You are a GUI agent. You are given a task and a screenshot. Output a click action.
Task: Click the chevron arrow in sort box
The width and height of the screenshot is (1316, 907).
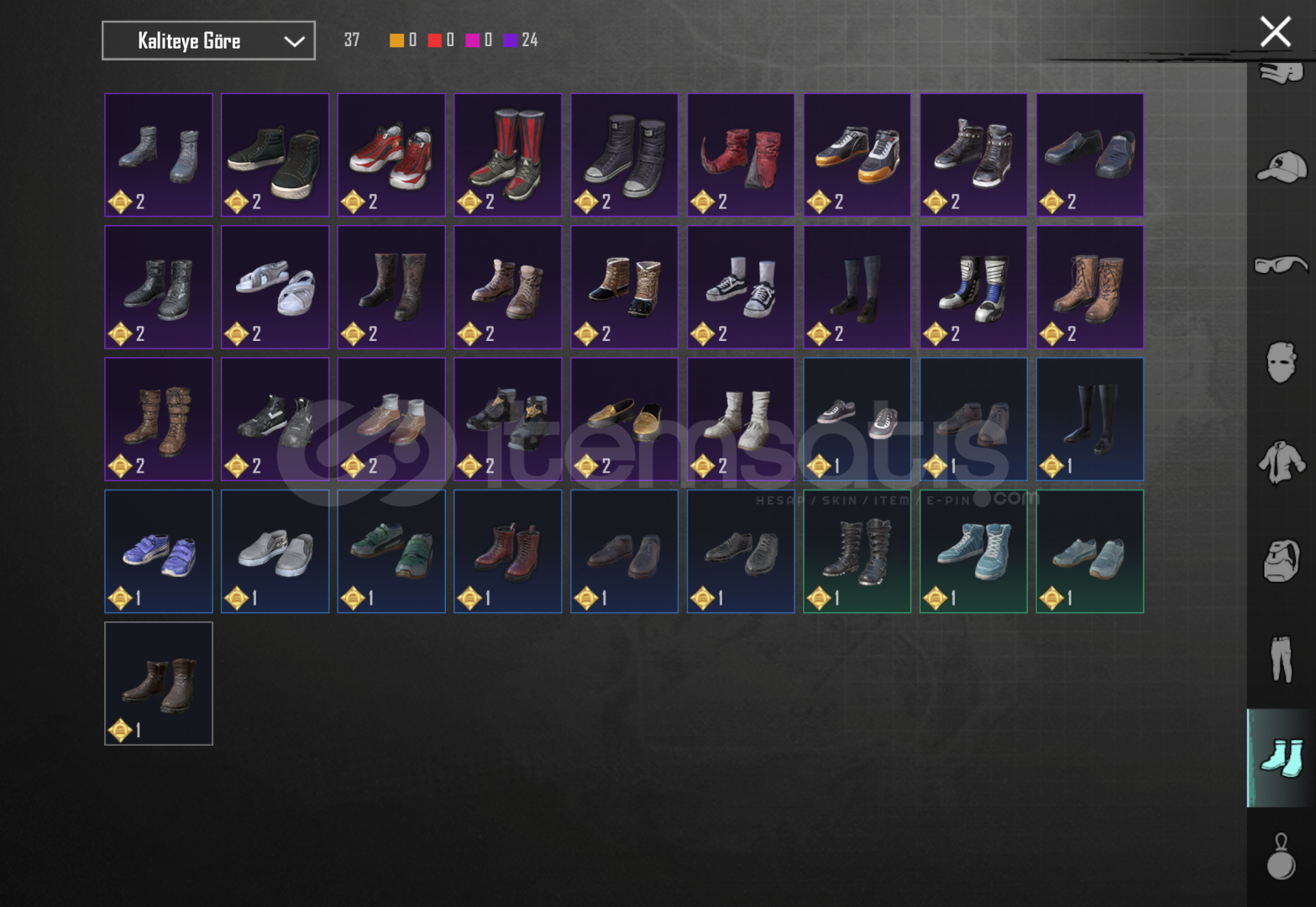pos(294,41)
